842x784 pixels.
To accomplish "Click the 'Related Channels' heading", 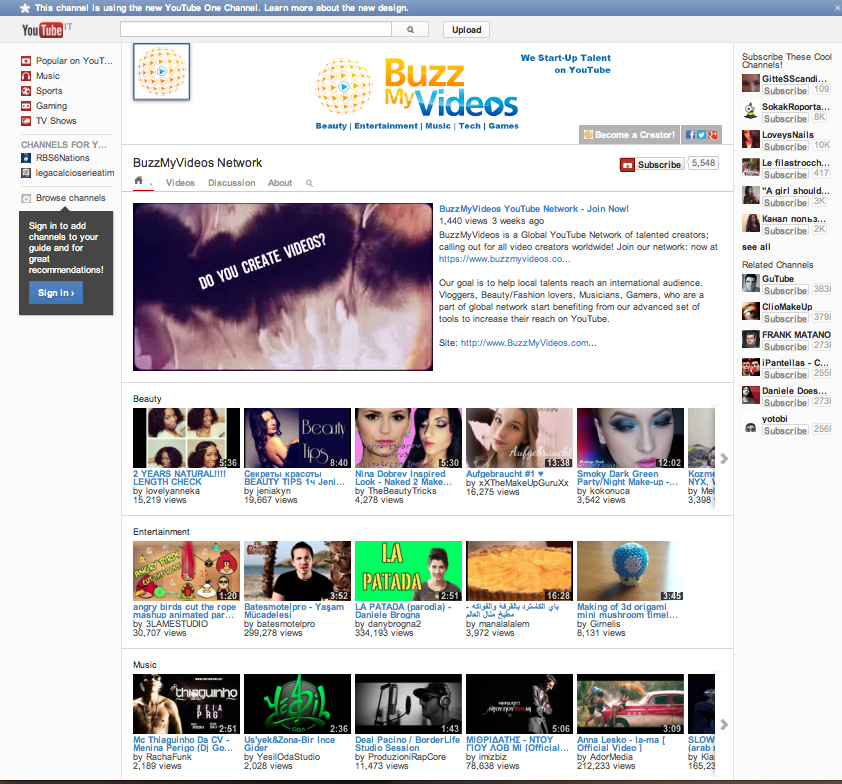I will [778, 265].
